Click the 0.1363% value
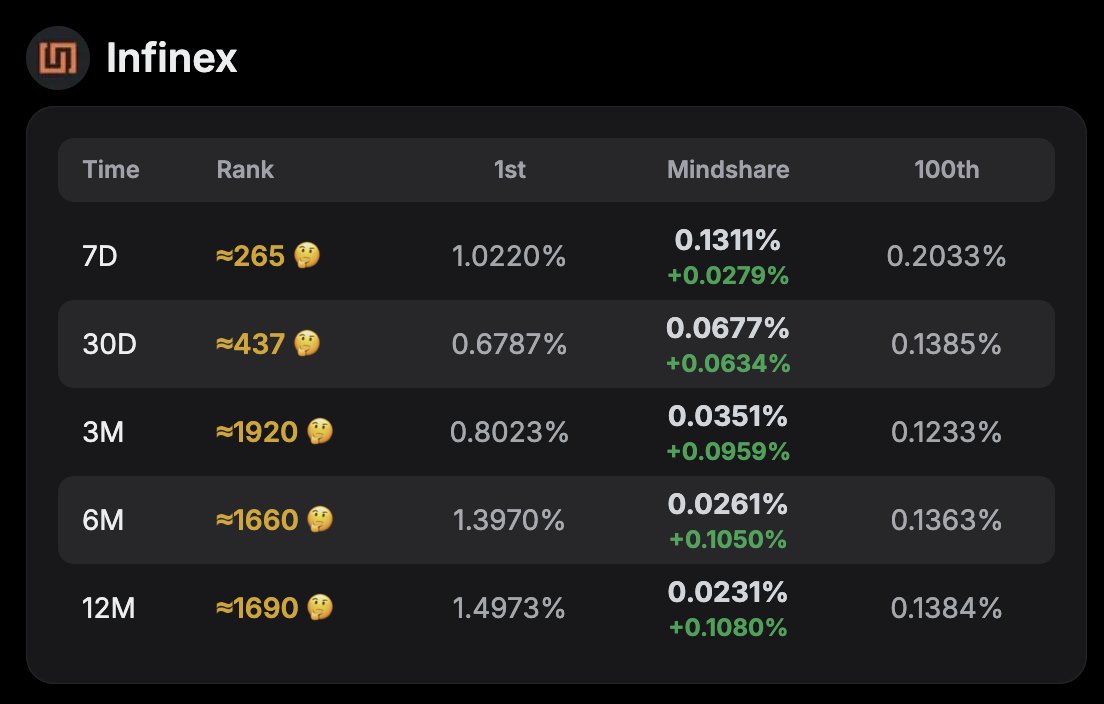 [x=946, y=520]
